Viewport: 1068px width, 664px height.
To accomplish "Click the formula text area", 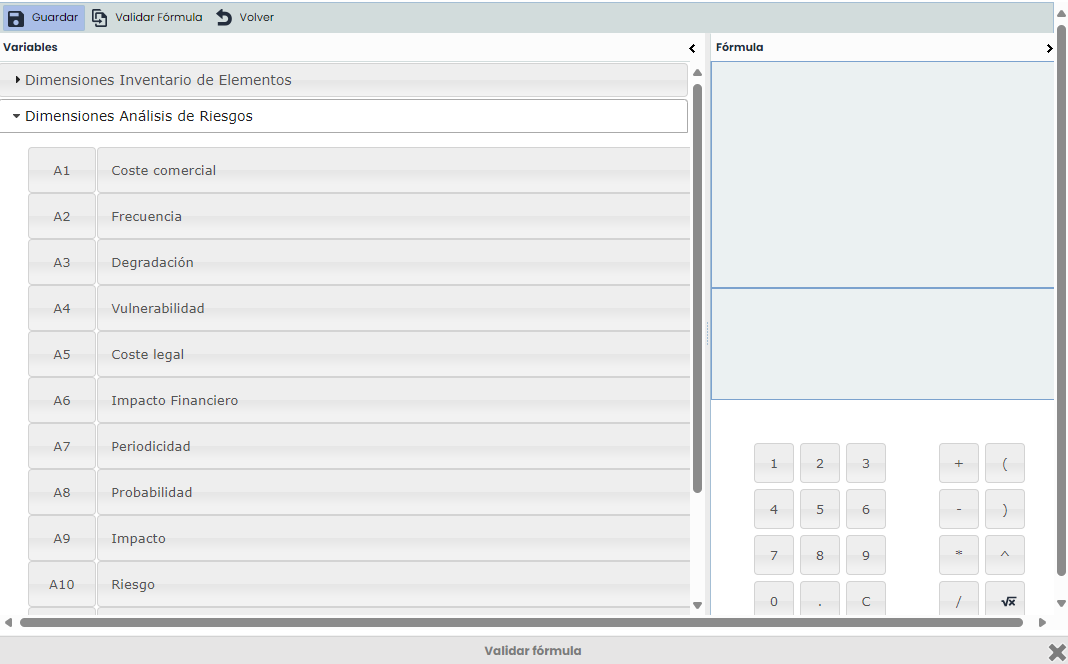I will tap(882, 175).
